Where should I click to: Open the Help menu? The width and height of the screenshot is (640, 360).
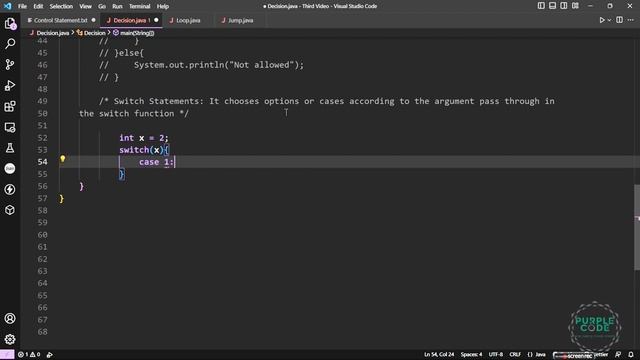163,6
